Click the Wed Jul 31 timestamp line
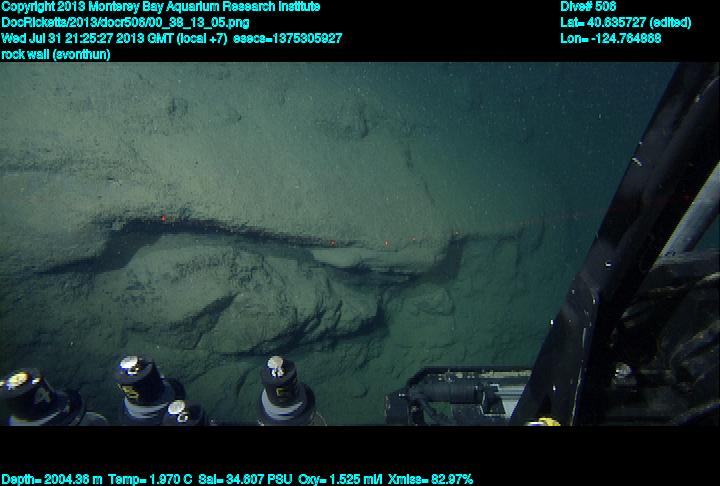This screenshot has width=720, height=486. tap(172, 38)
